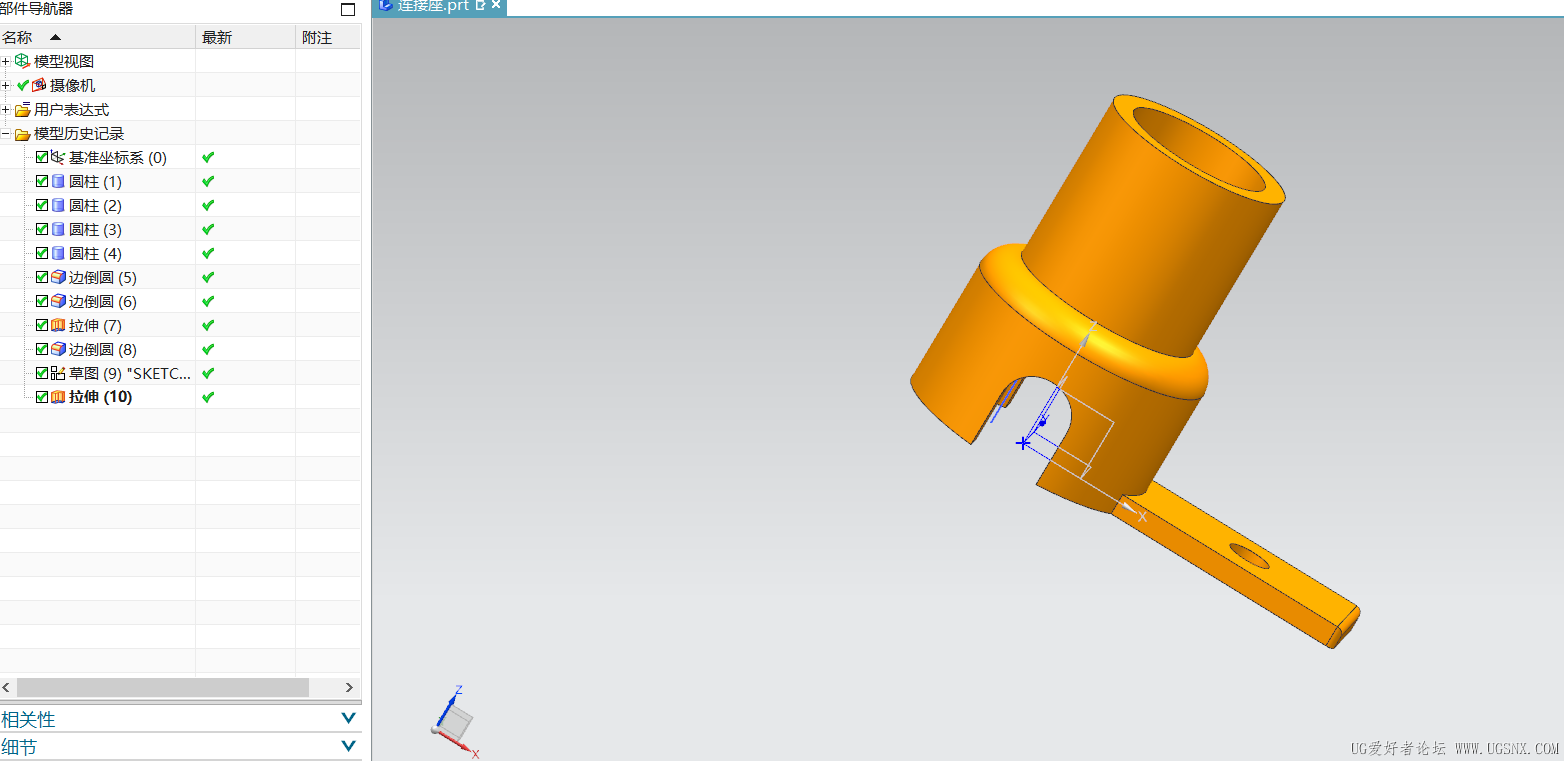
Task: Uncheck the 边倒圆 (8) checkbox
Action: (x=42, y=349)
